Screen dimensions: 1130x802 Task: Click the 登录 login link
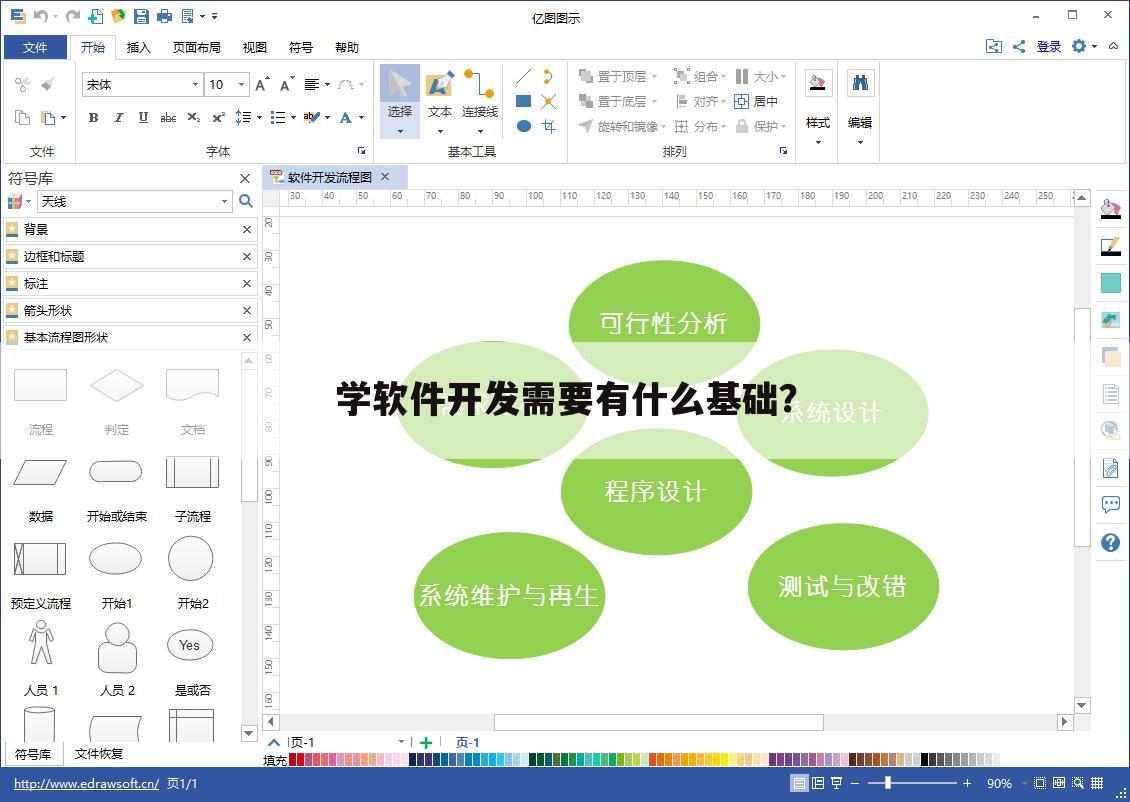1049,47
